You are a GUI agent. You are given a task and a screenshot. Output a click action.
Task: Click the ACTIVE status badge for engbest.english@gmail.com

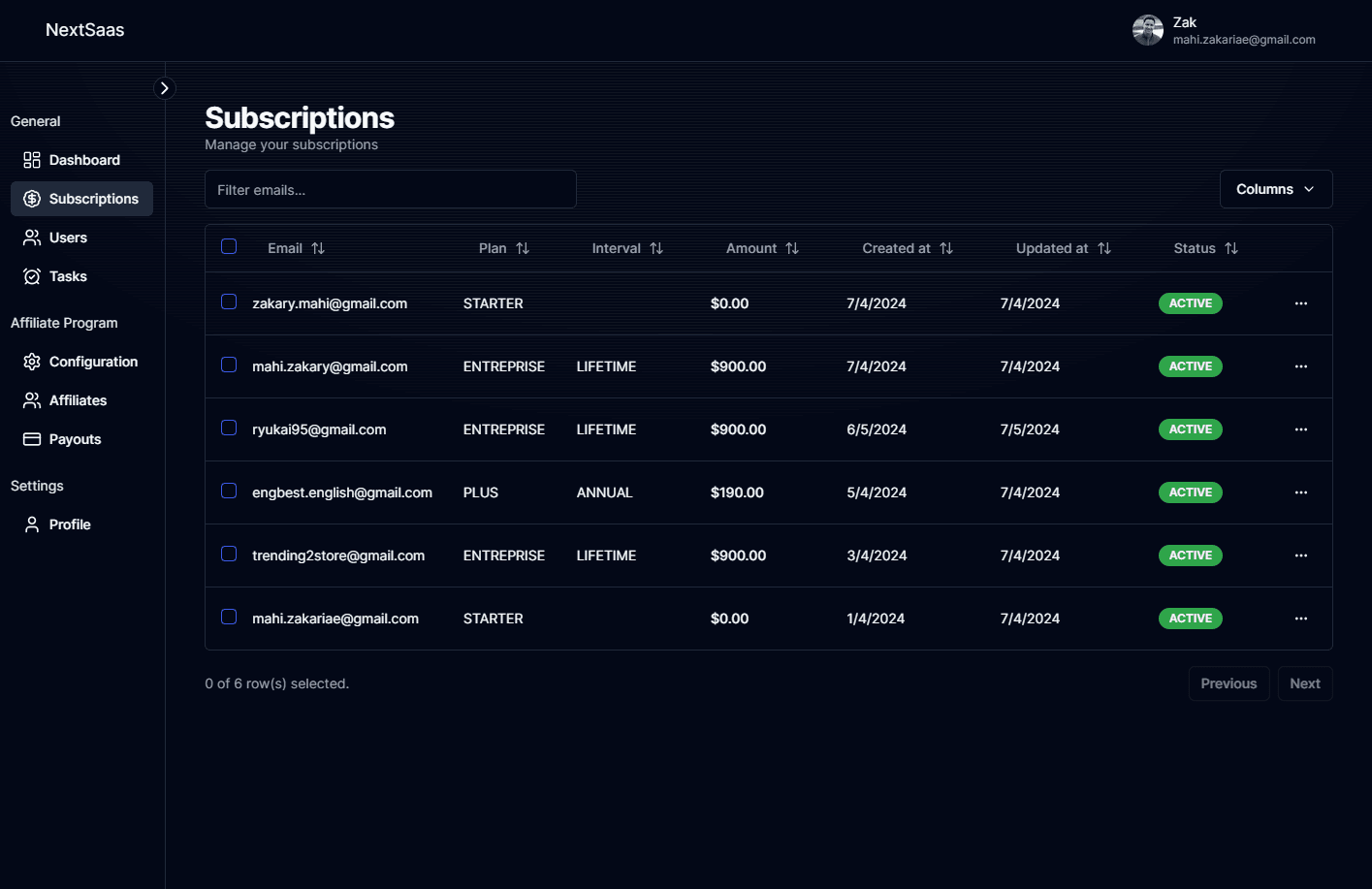(x=1190, y=492)
